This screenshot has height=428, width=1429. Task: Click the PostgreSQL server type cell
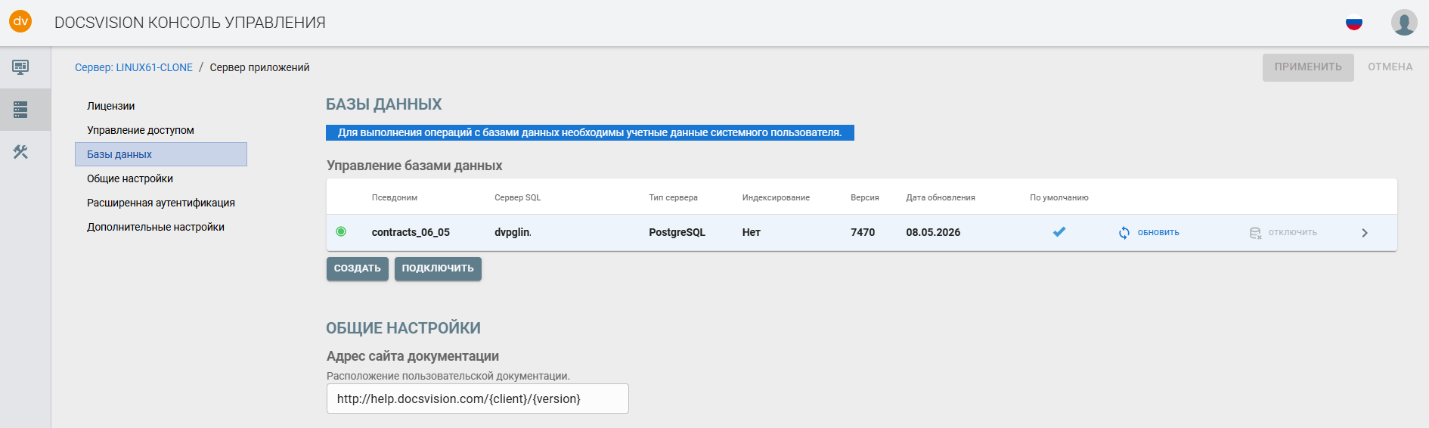click(x=677, y=232)
